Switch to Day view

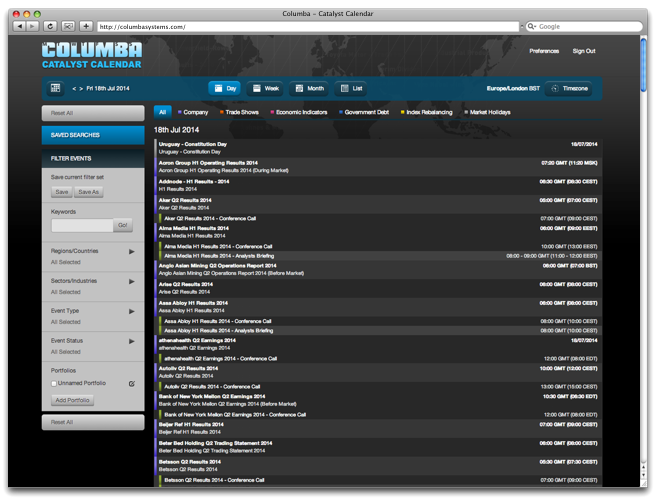point(225,89)
